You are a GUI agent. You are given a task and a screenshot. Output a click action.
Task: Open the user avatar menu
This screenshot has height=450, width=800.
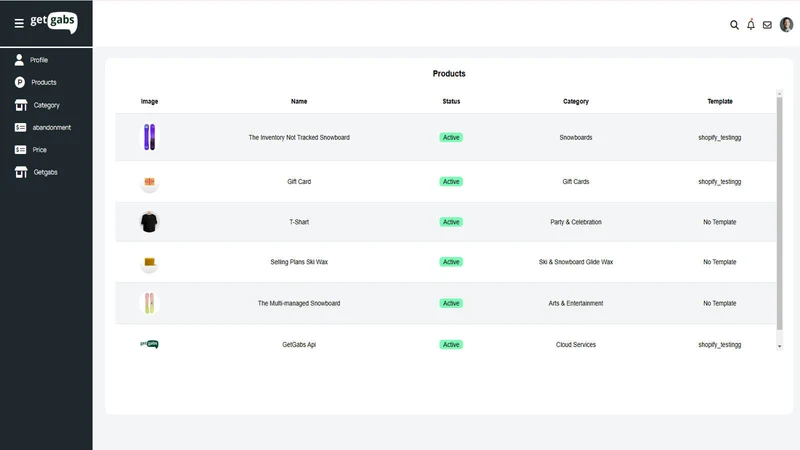786,24
